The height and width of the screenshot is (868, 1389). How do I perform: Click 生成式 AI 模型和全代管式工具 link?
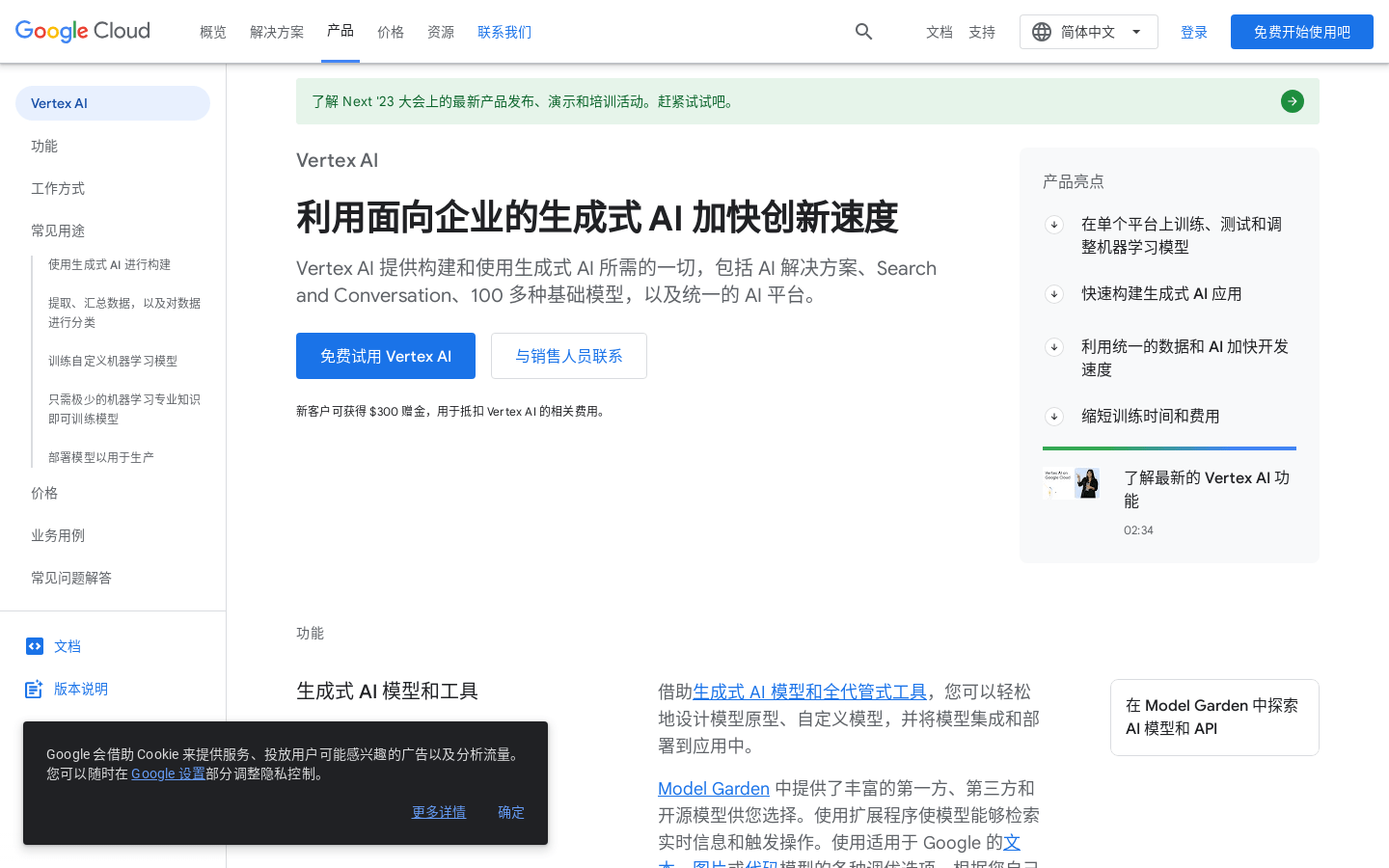(x=809, y=692)
